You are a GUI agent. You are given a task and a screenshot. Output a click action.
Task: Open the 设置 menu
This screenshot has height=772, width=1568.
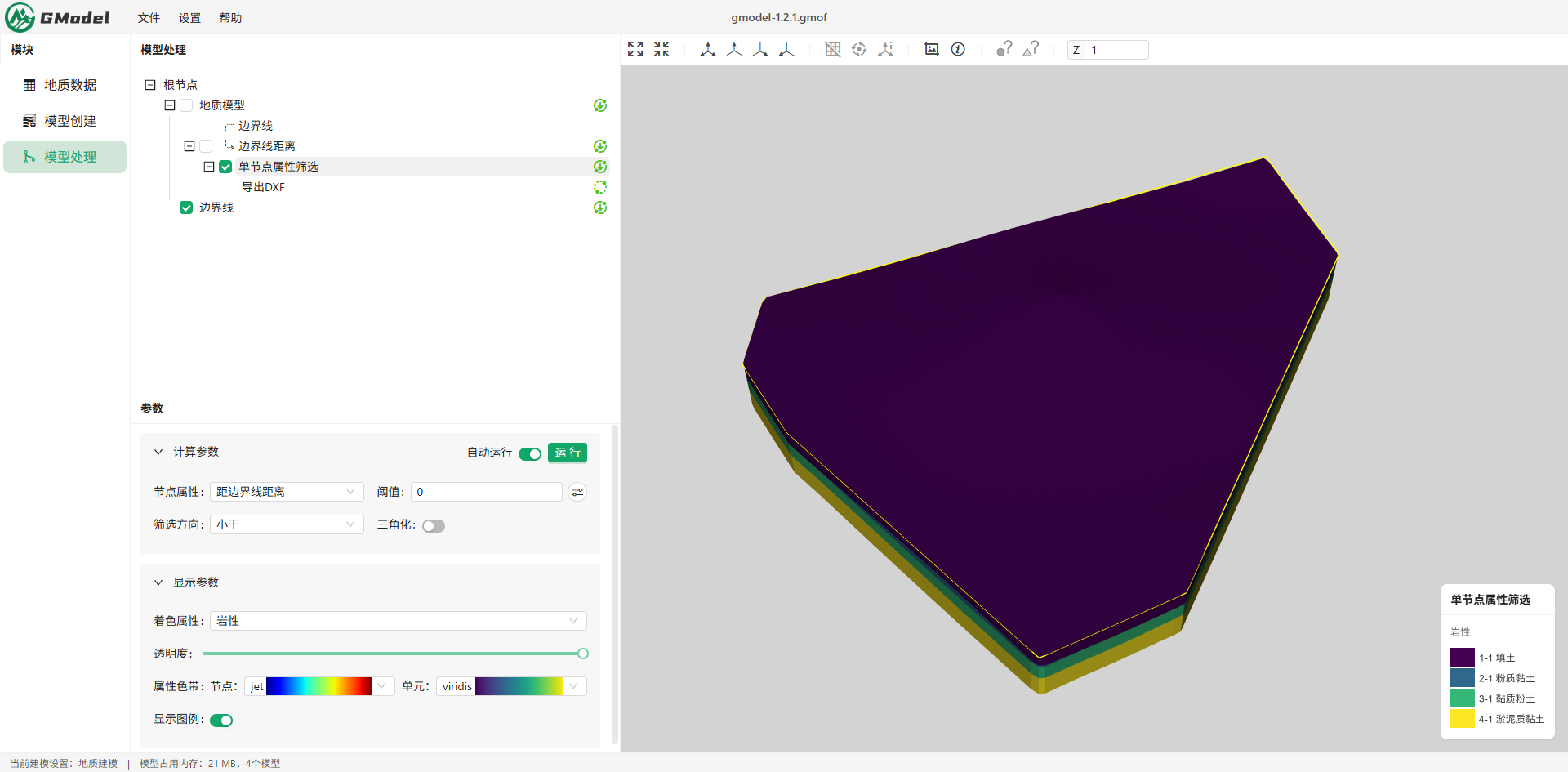[189, 17]
